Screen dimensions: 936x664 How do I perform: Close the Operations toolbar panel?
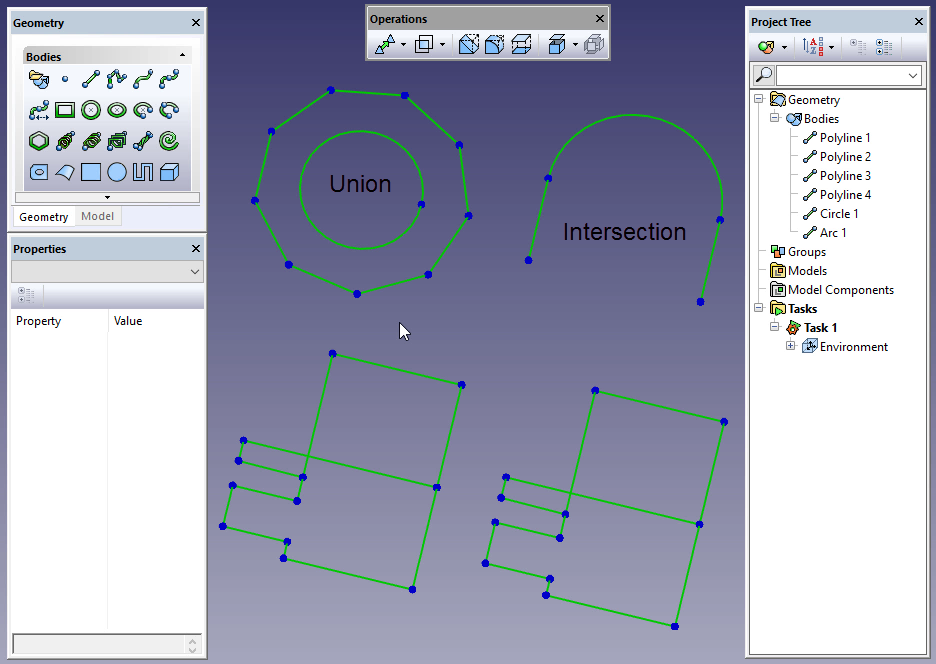coord(600,19)
